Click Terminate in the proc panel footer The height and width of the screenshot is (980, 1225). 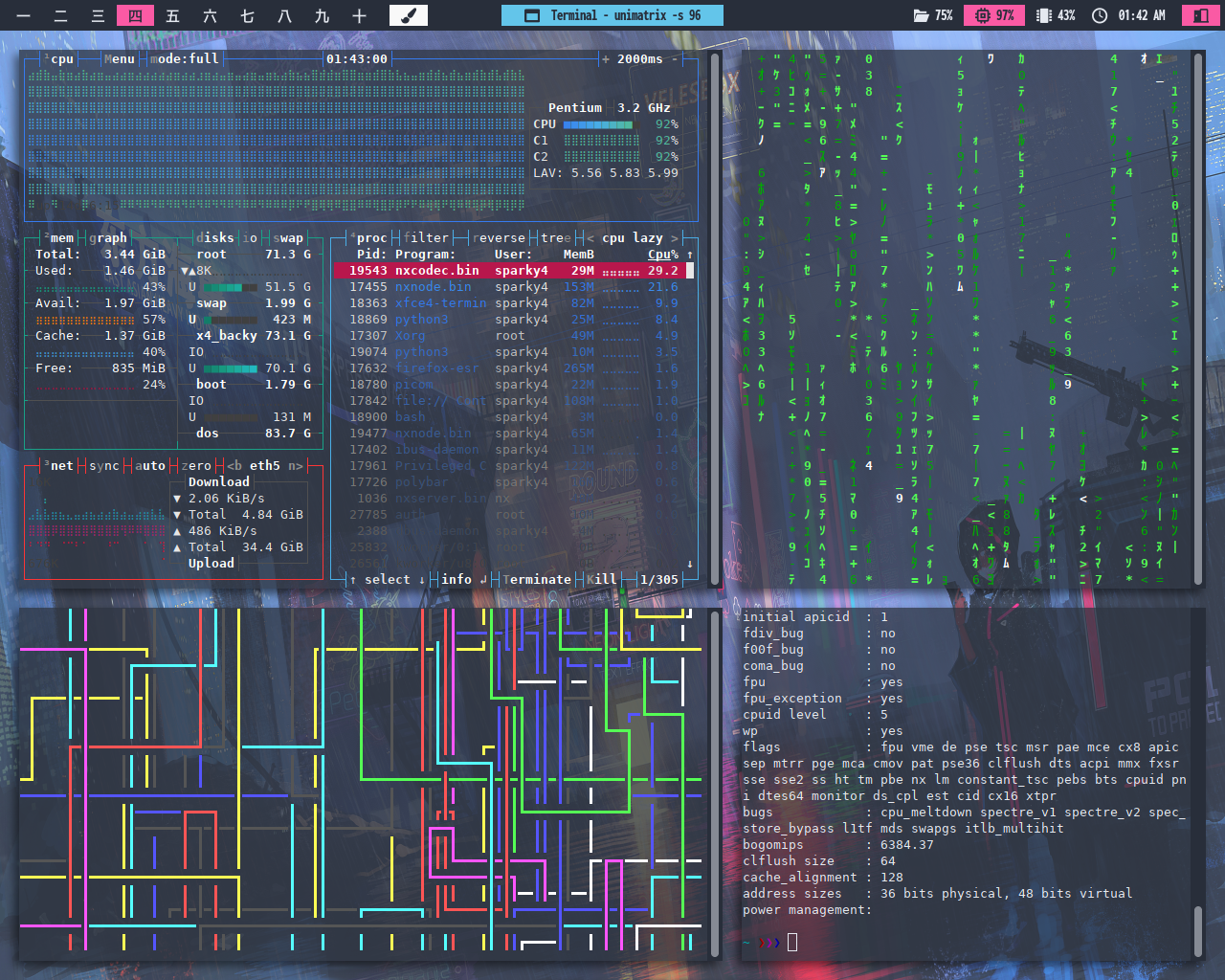tap(537, 580)
